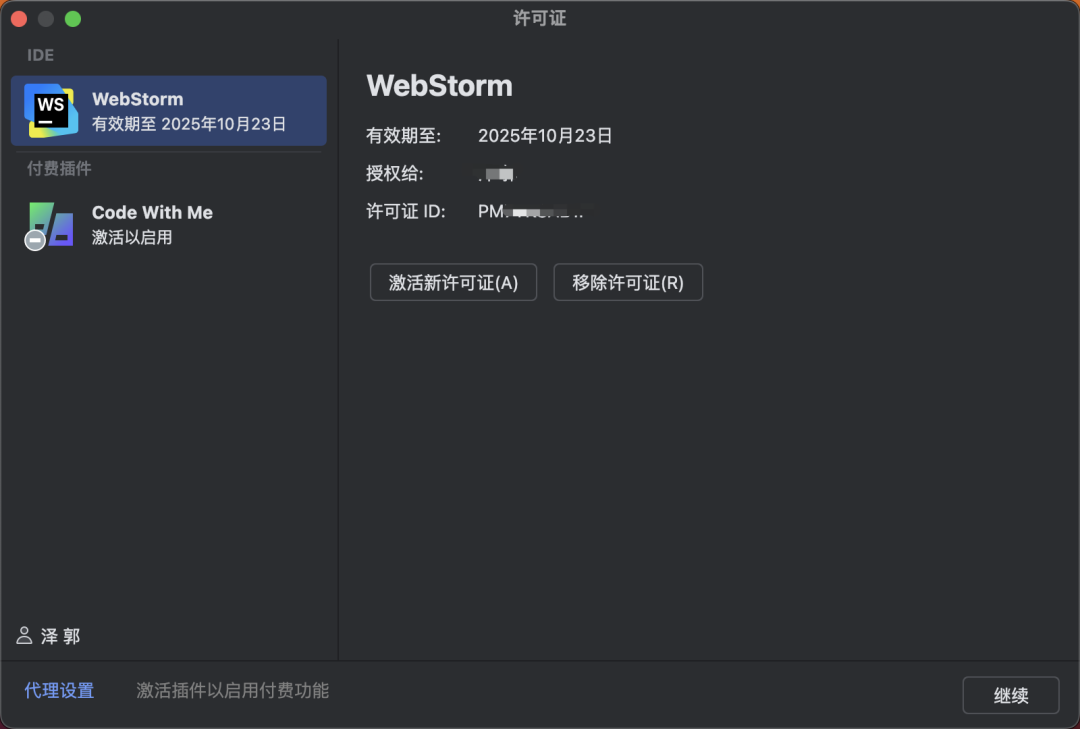The width and height of the screenshot is (1080, 729).
Task: Click the badge on the Code With Me icon
Action: (x=34, y=240)
